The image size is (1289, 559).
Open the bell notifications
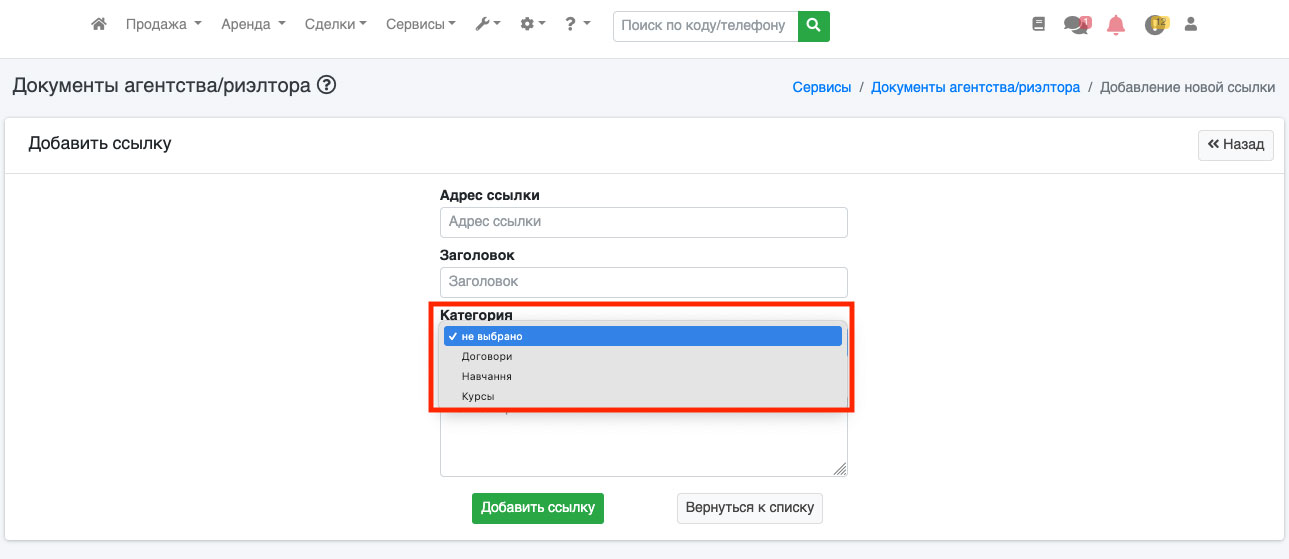pos(1116,25)
